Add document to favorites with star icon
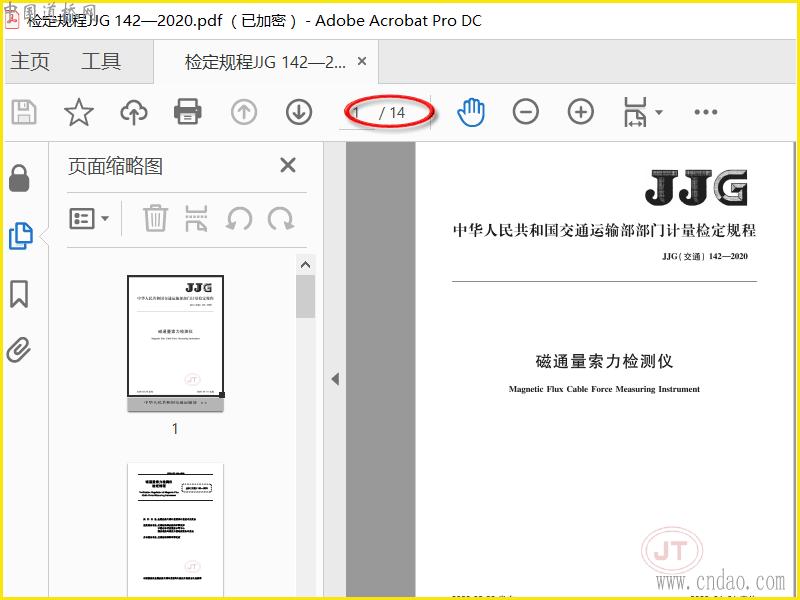 click(x=79, y=112)
